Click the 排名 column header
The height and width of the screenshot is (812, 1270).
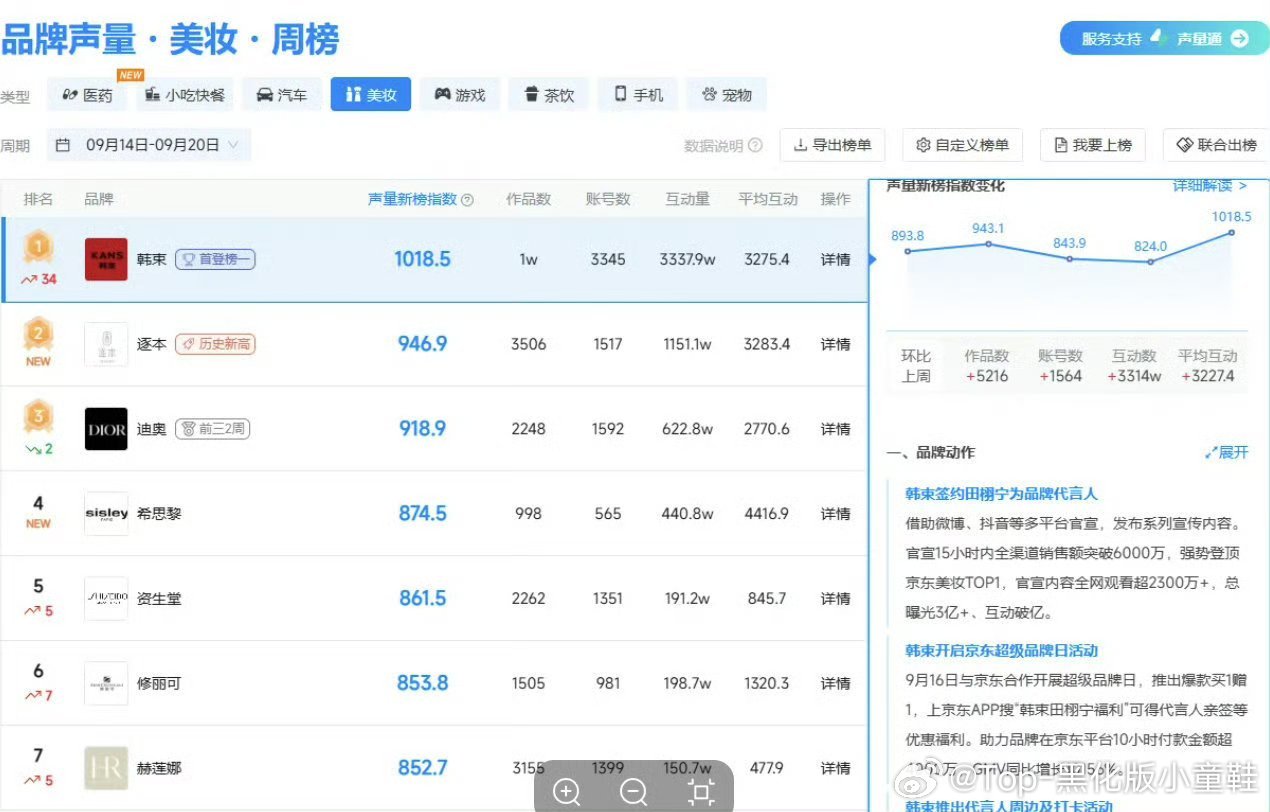38,199
